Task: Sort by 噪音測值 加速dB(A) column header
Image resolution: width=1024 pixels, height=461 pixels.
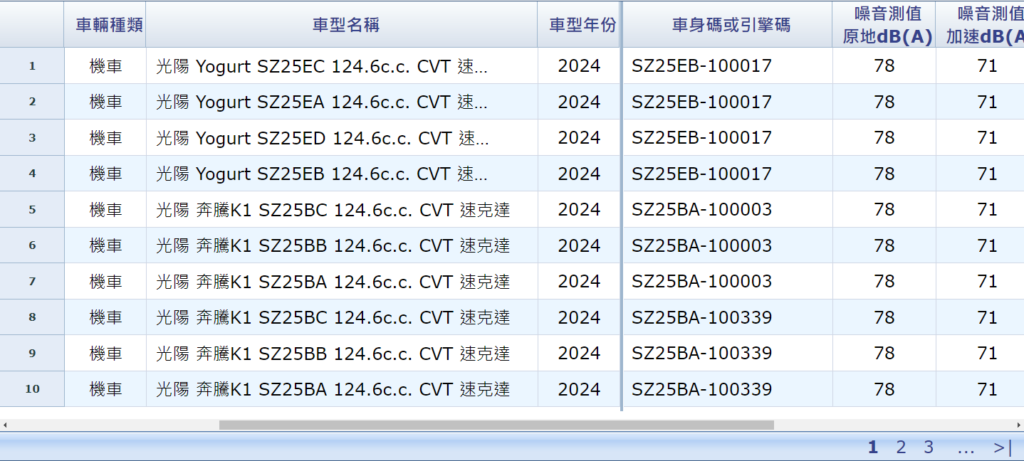Action: pos(980,25)
